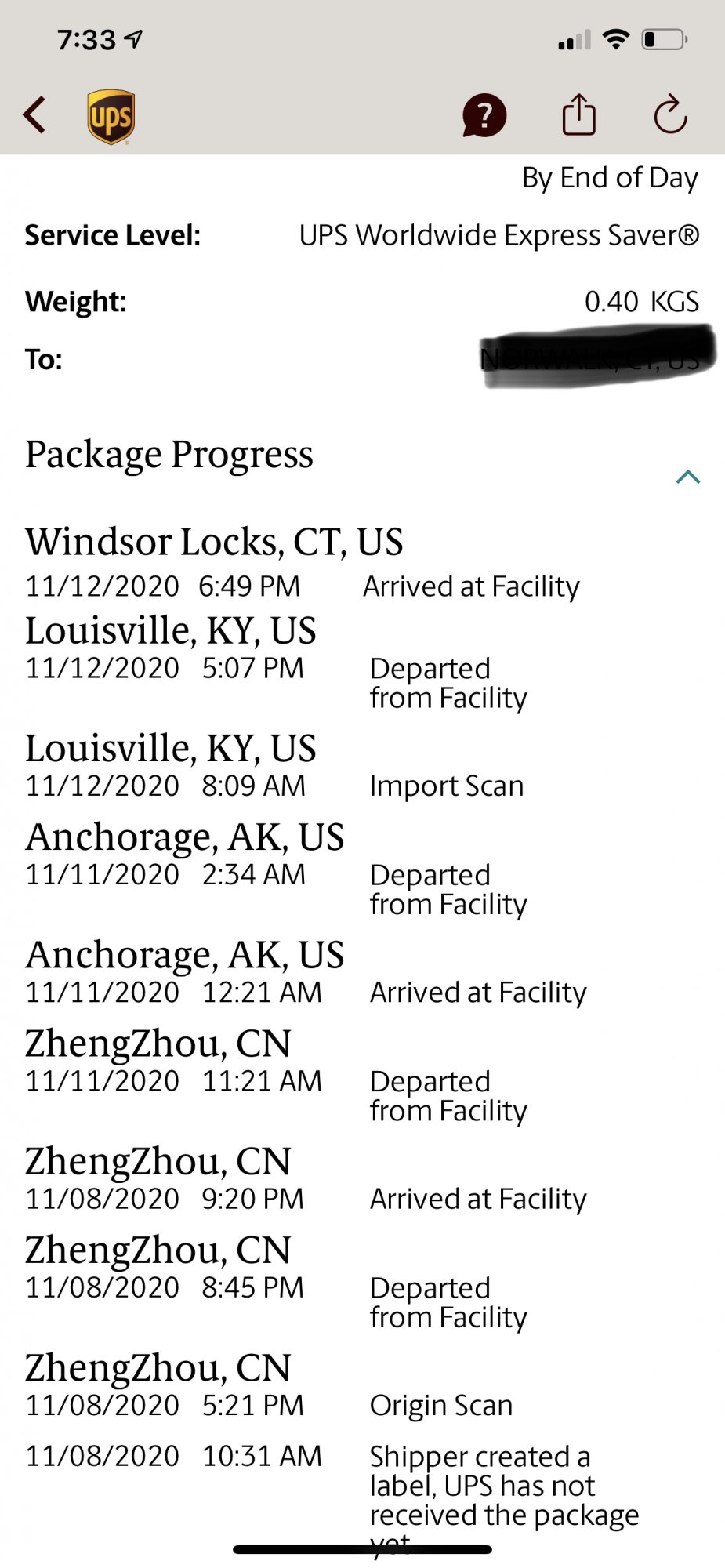Tap the refresh tracking icon
The image size is (725, 1568).
(x=670, y=115)
